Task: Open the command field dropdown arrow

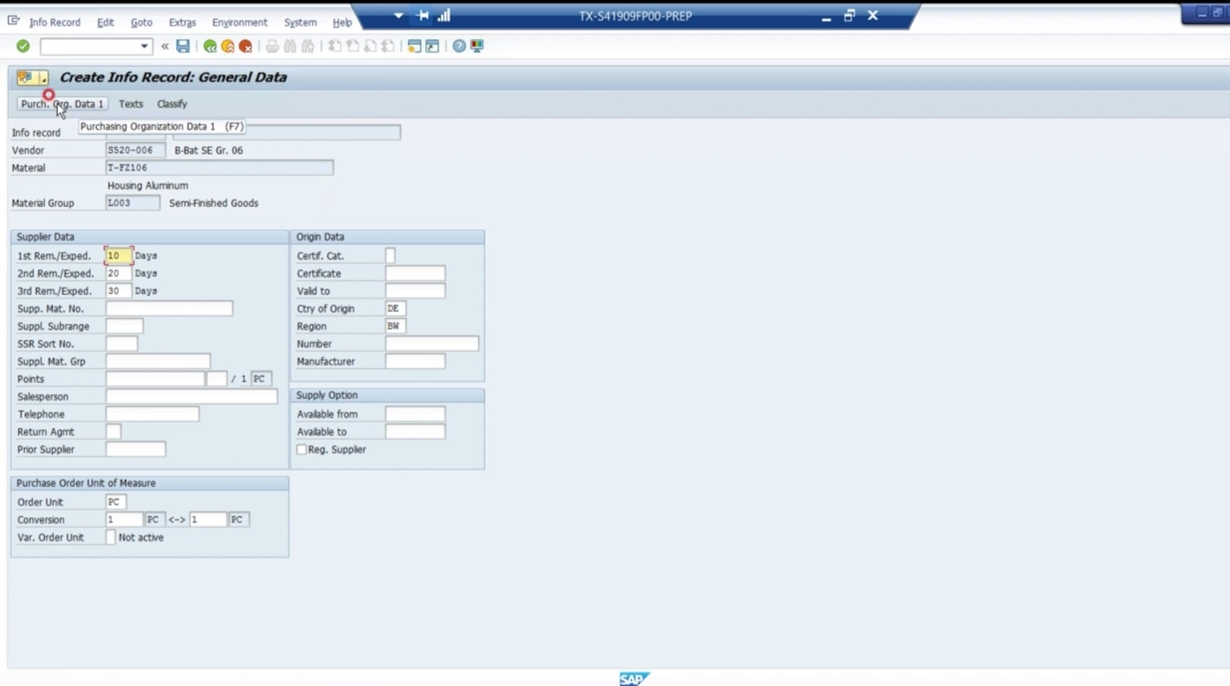Action: point(144,46)
